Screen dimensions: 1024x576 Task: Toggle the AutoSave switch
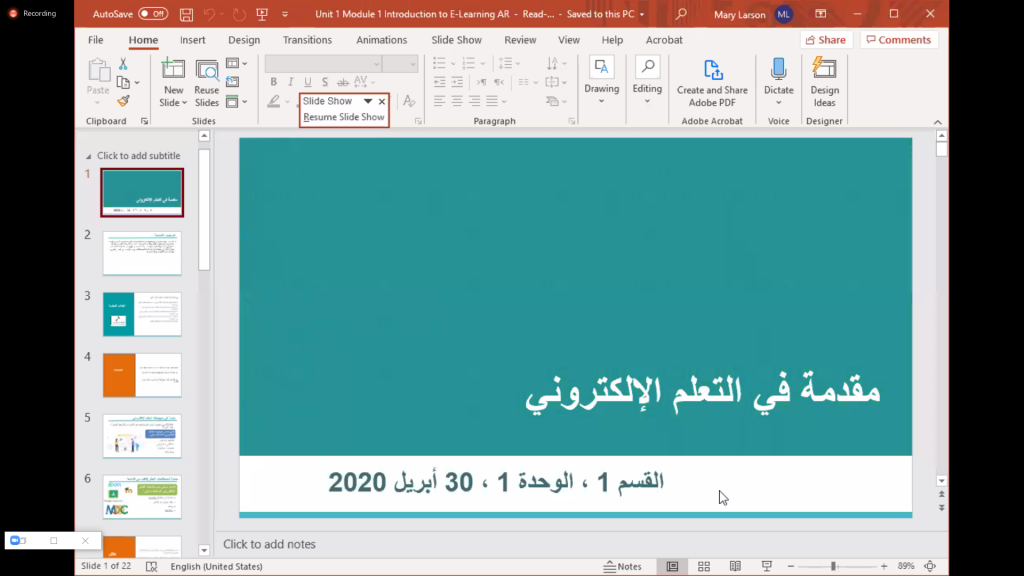tap(153, 15)
